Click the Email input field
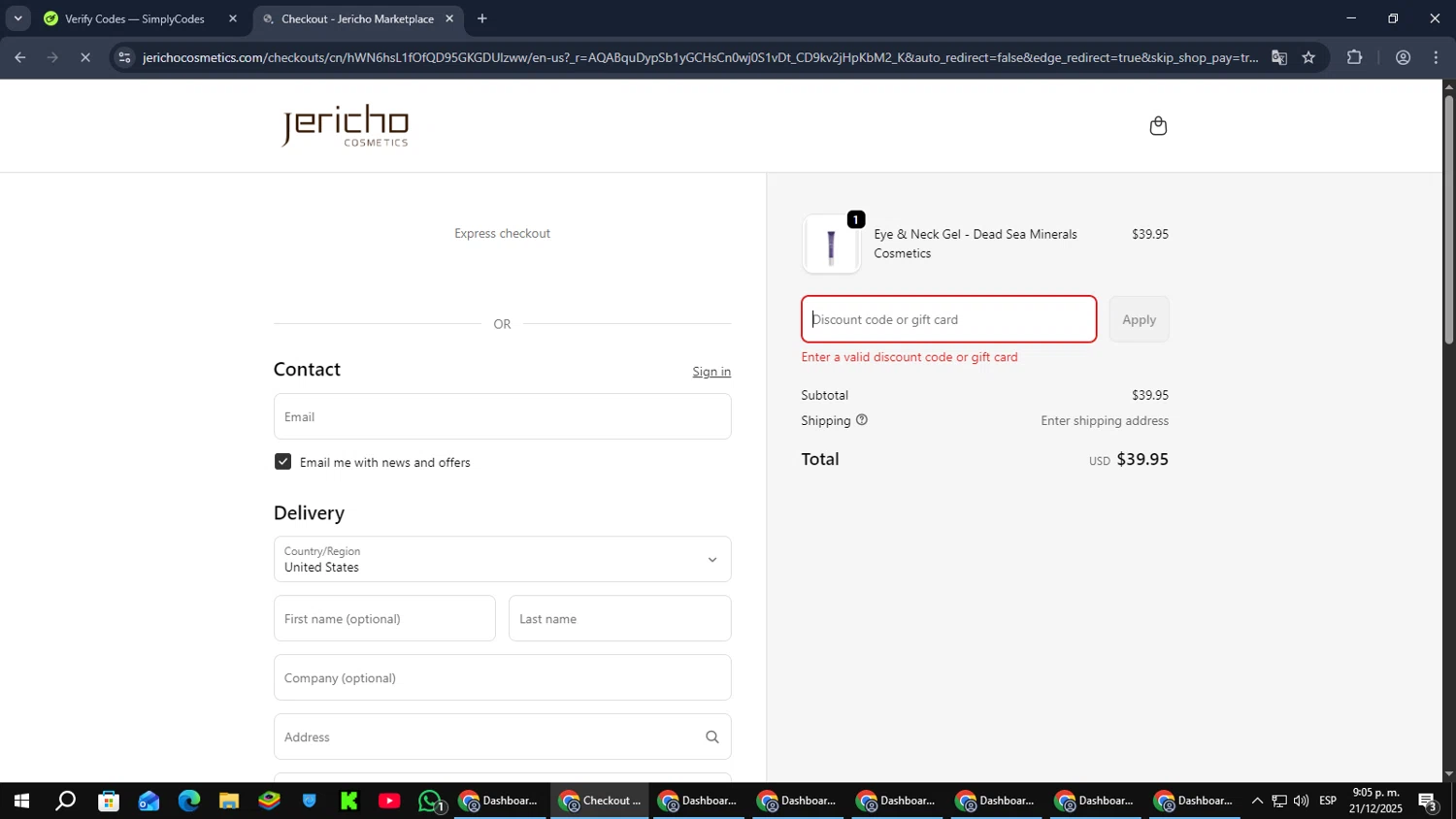 (502, 416)
